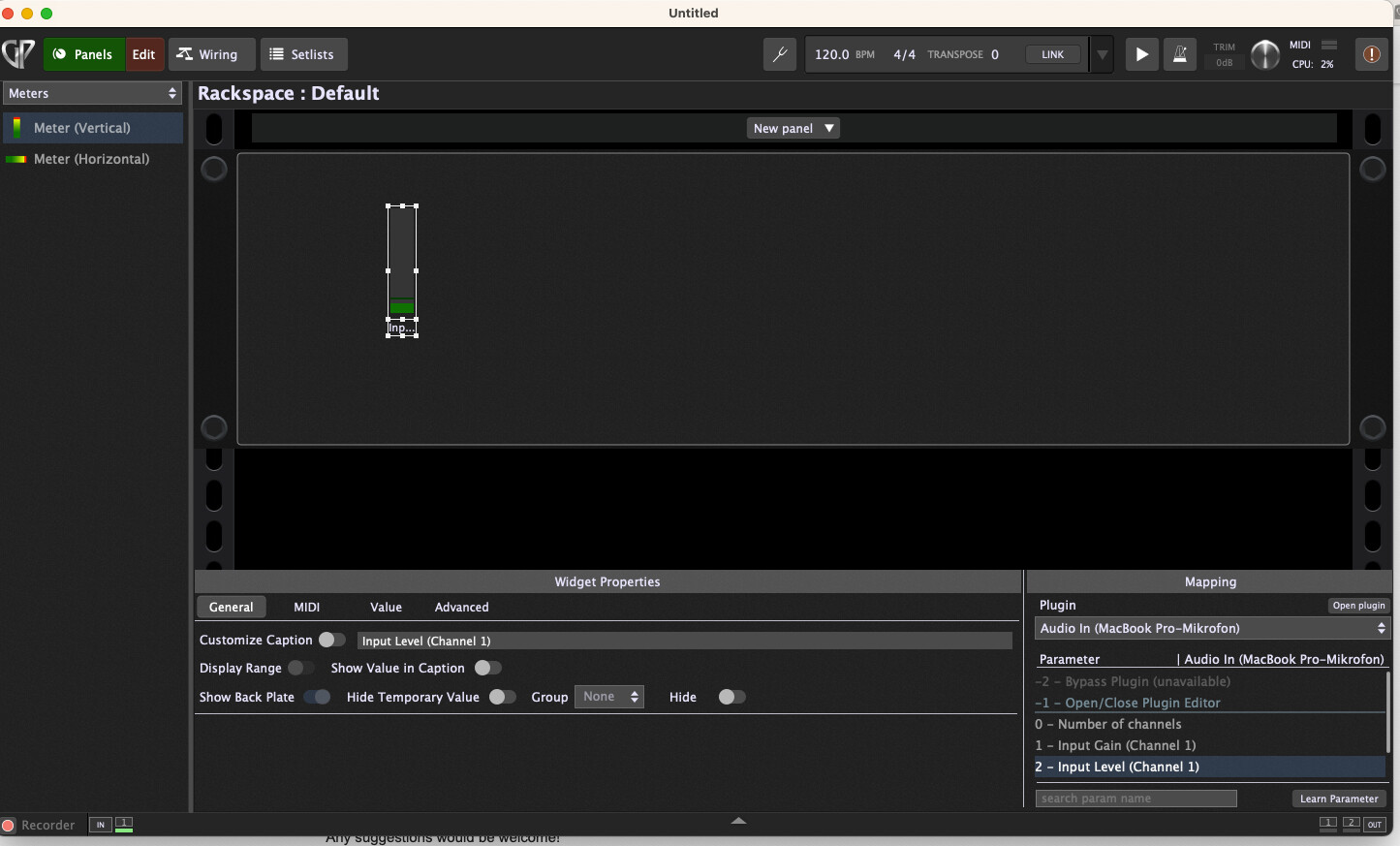
Task: Open the Advanced tab in Widget Properties
Action: [461, 608]
